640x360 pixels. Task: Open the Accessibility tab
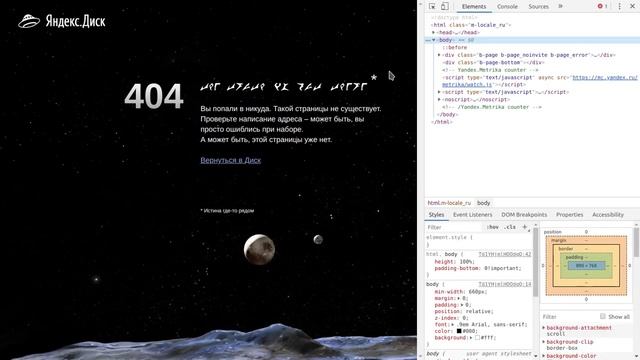pos(608,215)
